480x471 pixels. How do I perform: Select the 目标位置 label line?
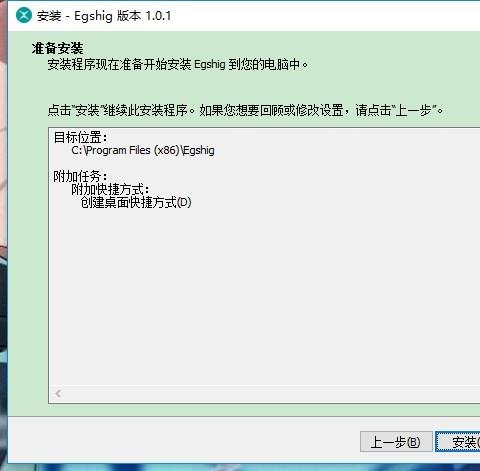[81, 137]
